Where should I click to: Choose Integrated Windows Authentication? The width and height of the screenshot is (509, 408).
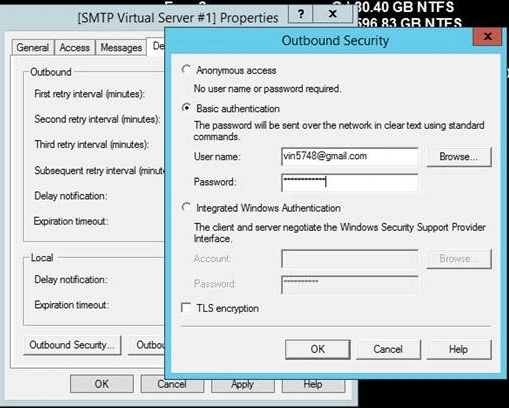tap(186, 207)
